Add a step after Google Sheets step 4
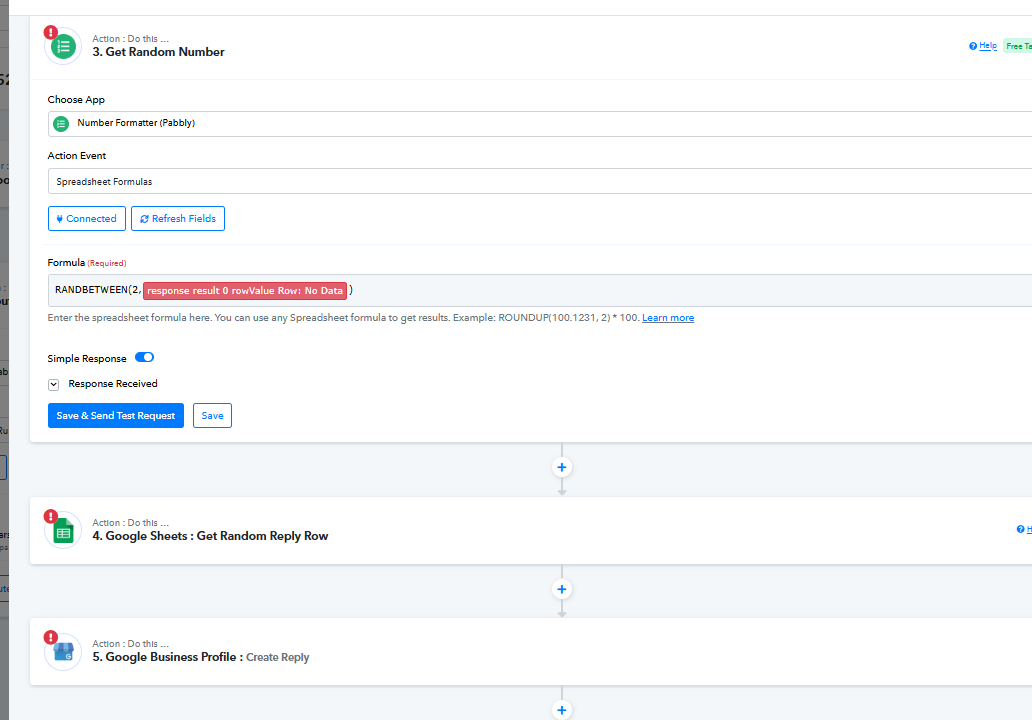The width and height of the screenshot is (1032, 720). click(561, 589)
